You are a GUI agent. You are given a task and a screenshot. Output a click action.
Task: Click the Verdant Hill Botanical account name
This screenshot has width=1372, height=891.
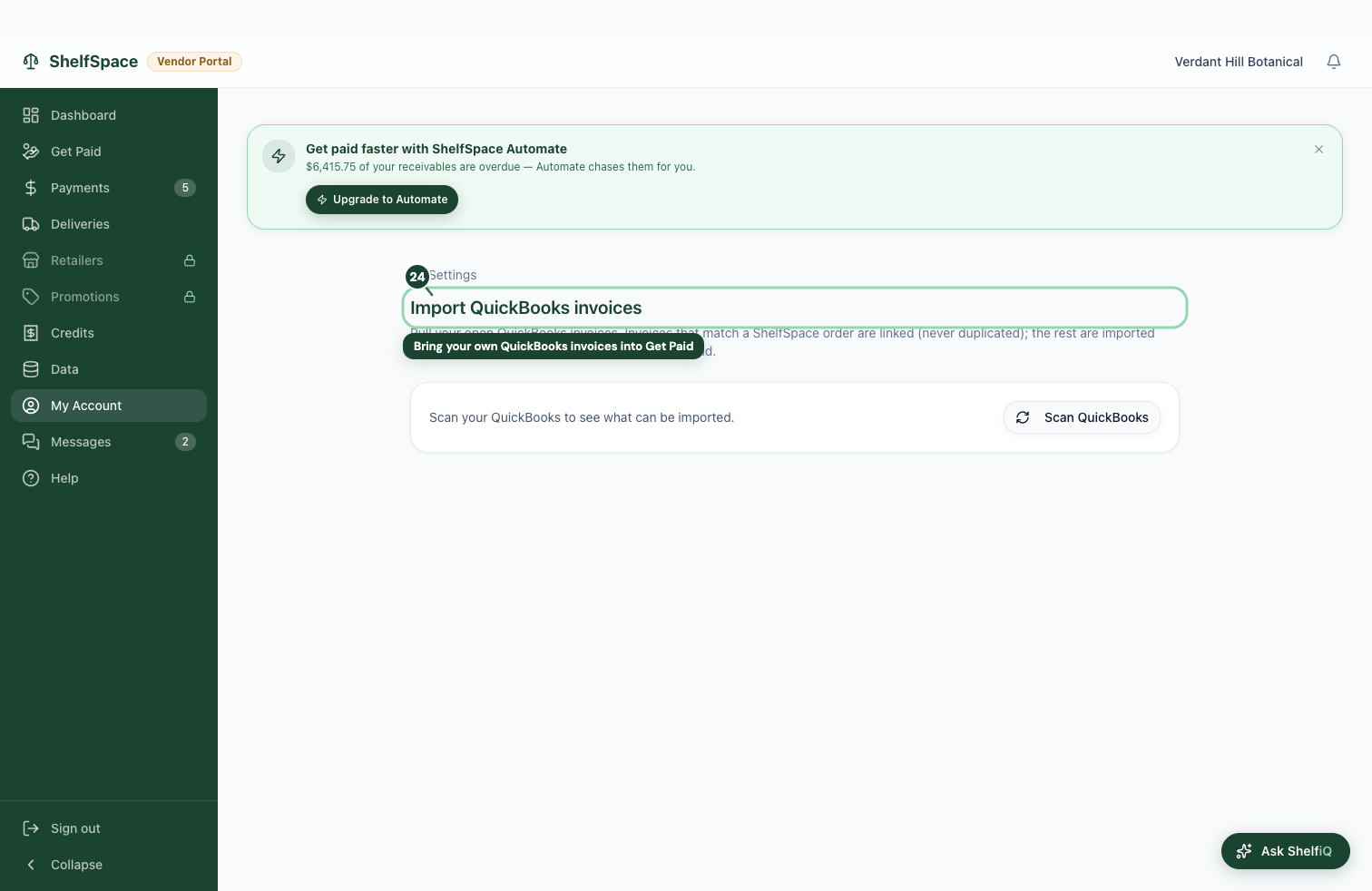pyautogui.click(x=1239, y=62)
